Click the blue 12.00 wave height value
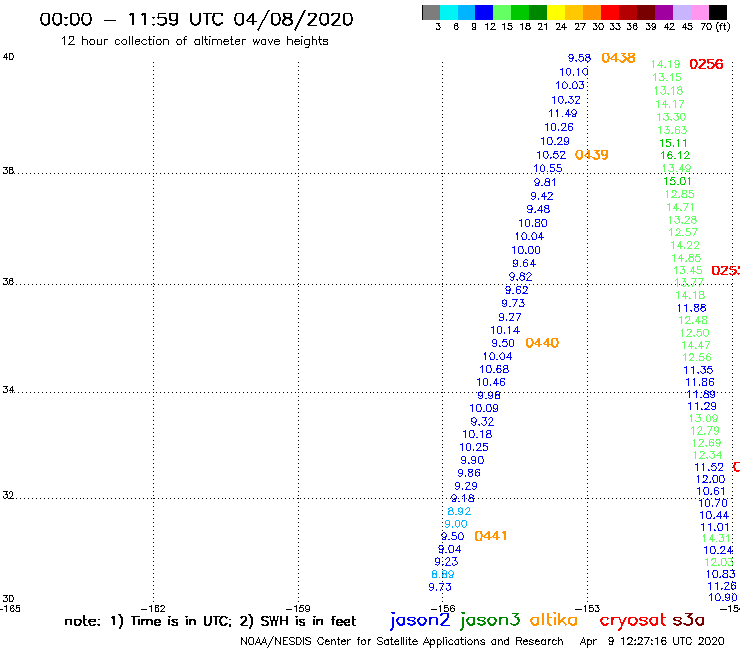 pyautogui.click(x=710, y=479)
